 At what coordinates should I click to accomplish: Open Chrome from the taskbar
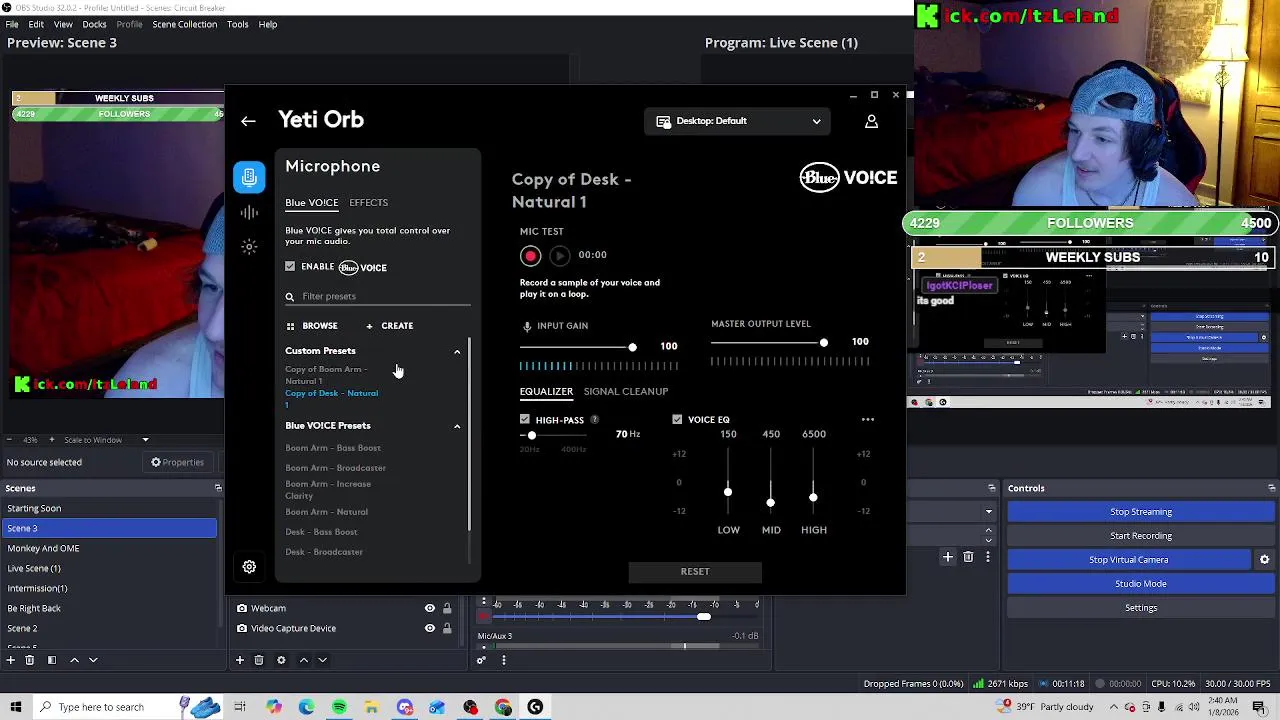[x=503, y=707]
